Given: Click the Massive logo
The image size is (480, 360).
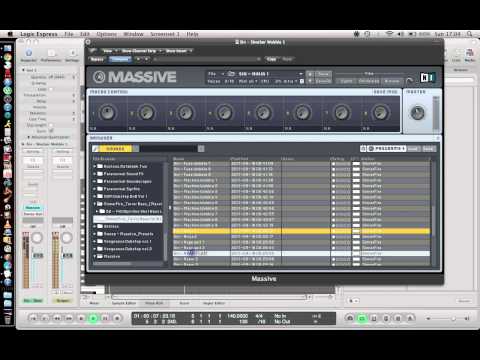Looking at the screenshot, I should 134,77.
